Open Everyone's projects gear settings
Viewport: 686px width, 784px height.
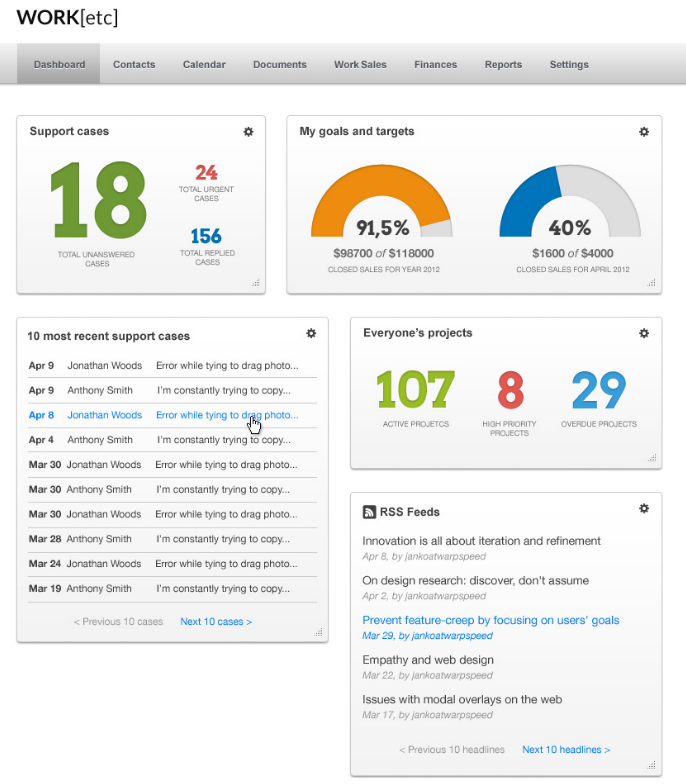pyautogui.click(x=644, y=333)
